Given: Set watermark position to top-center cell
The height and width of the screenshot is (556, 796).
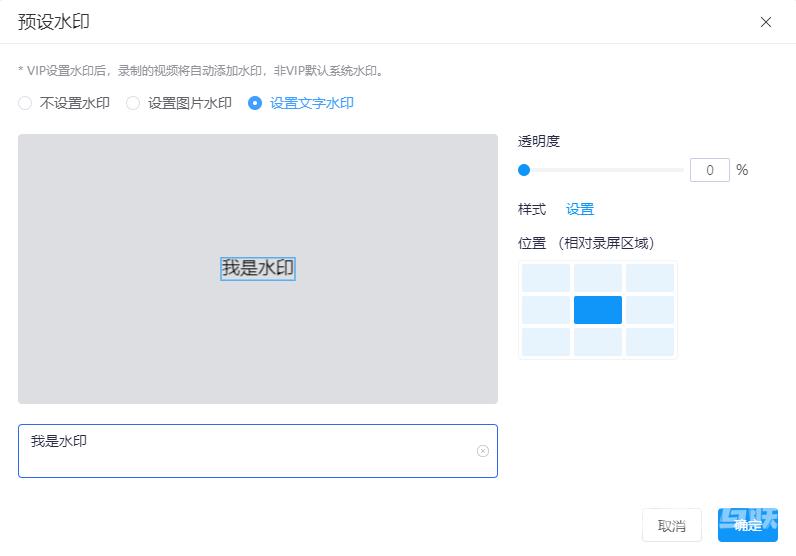Looking at the screenshot, I should click(598, 278).
